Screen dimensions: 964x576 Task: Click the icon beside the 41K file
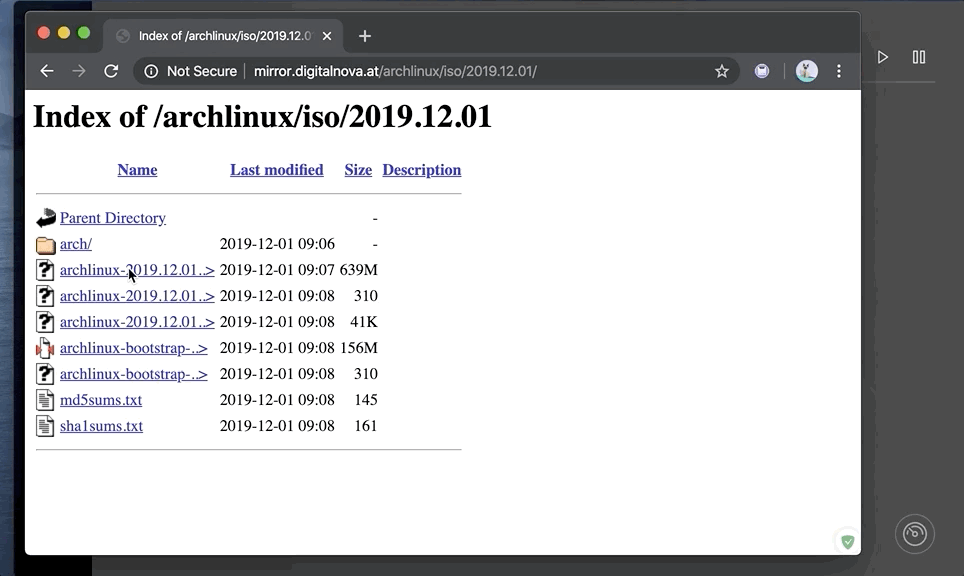45,322
